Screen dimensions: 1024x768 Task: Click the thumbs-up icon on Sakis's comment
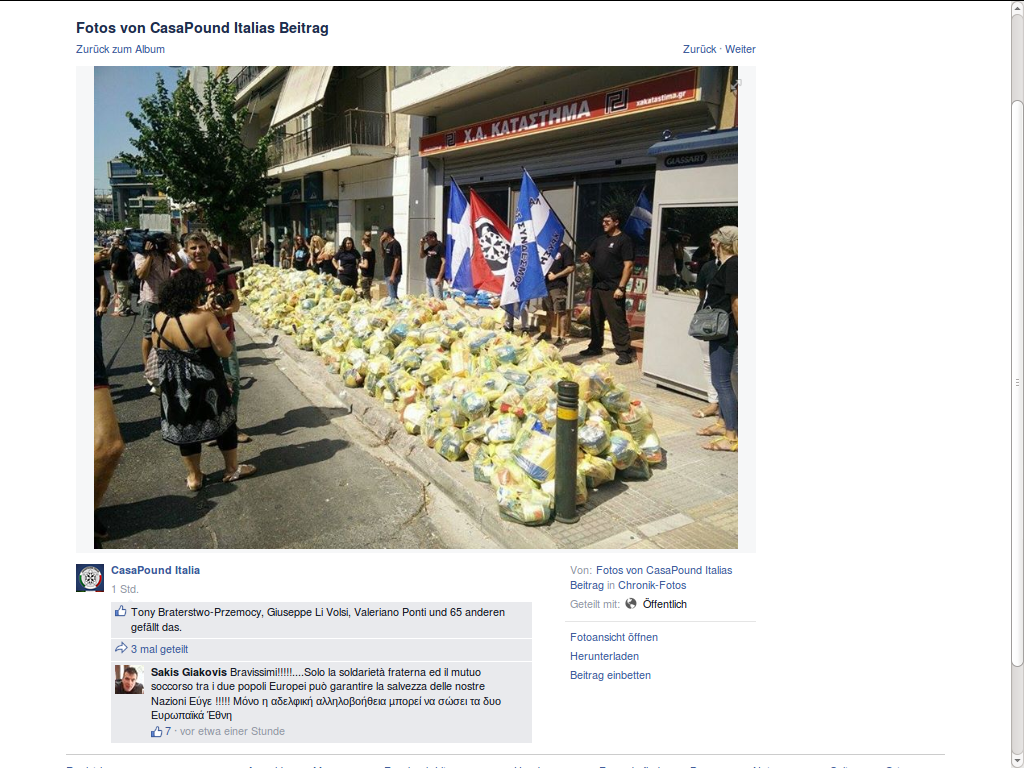click(156, 731)
